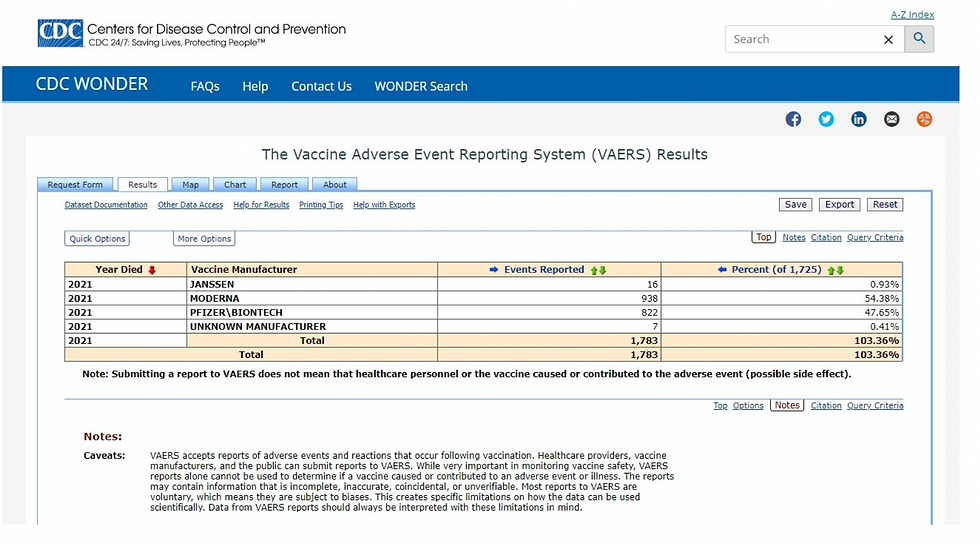The height and width of the screenshot is (544, 980).
Task: Click the Top button above the table
Action: pos(763,237)
